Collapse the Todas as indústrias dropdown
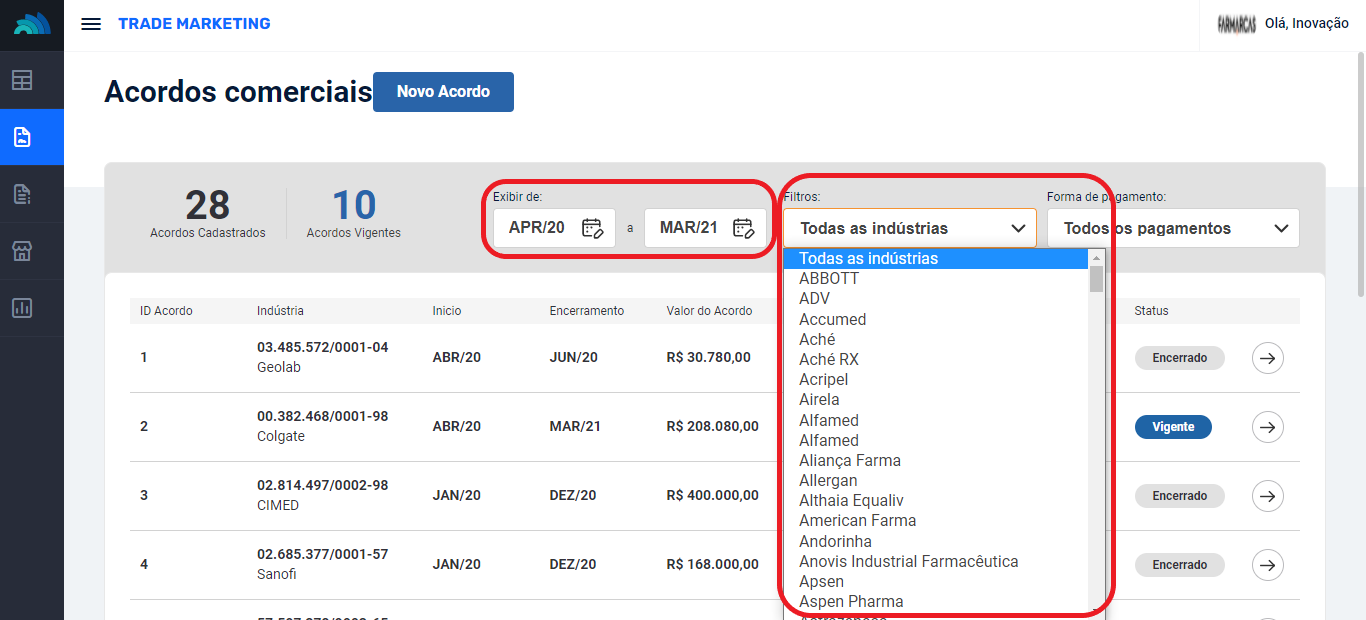The height and width of the screenshot is (620, 1366). pos(909,228)
